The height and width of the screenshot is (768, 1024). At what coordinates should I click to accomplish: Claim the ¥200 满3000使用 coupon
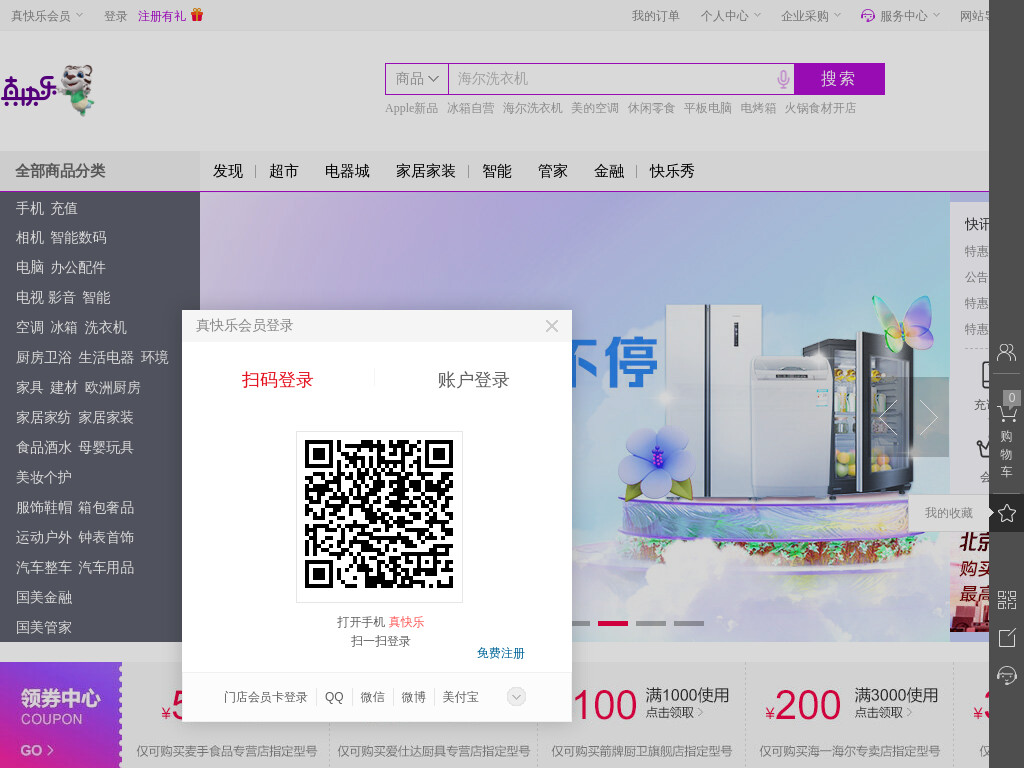coord(852,704)
